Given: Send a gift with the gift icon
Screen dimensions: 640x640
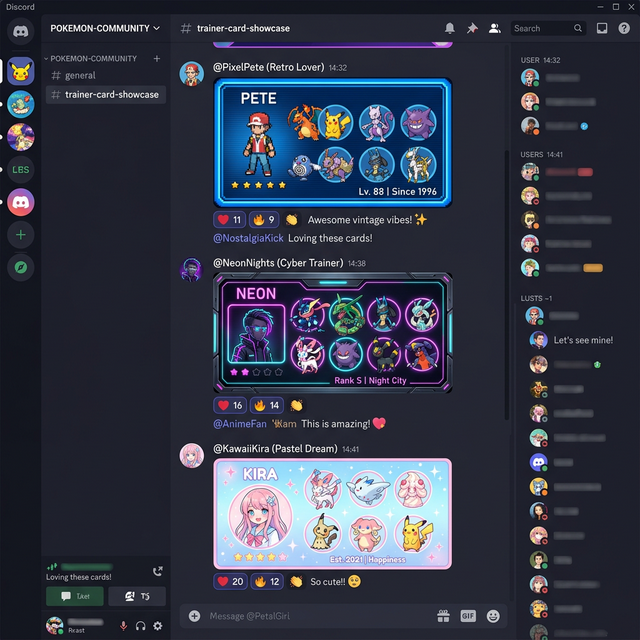Looking at the screenshot, I should [x=443, y=616].
